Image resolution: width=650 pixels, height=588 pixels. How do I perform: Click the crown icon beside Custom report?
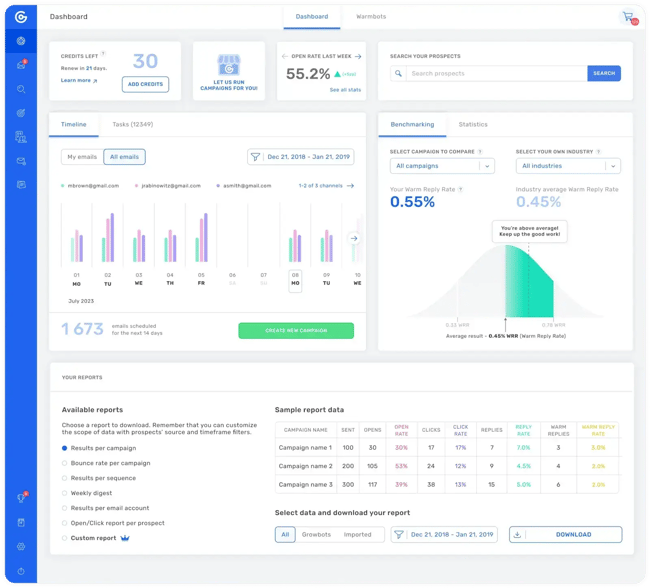click(125, 538)
